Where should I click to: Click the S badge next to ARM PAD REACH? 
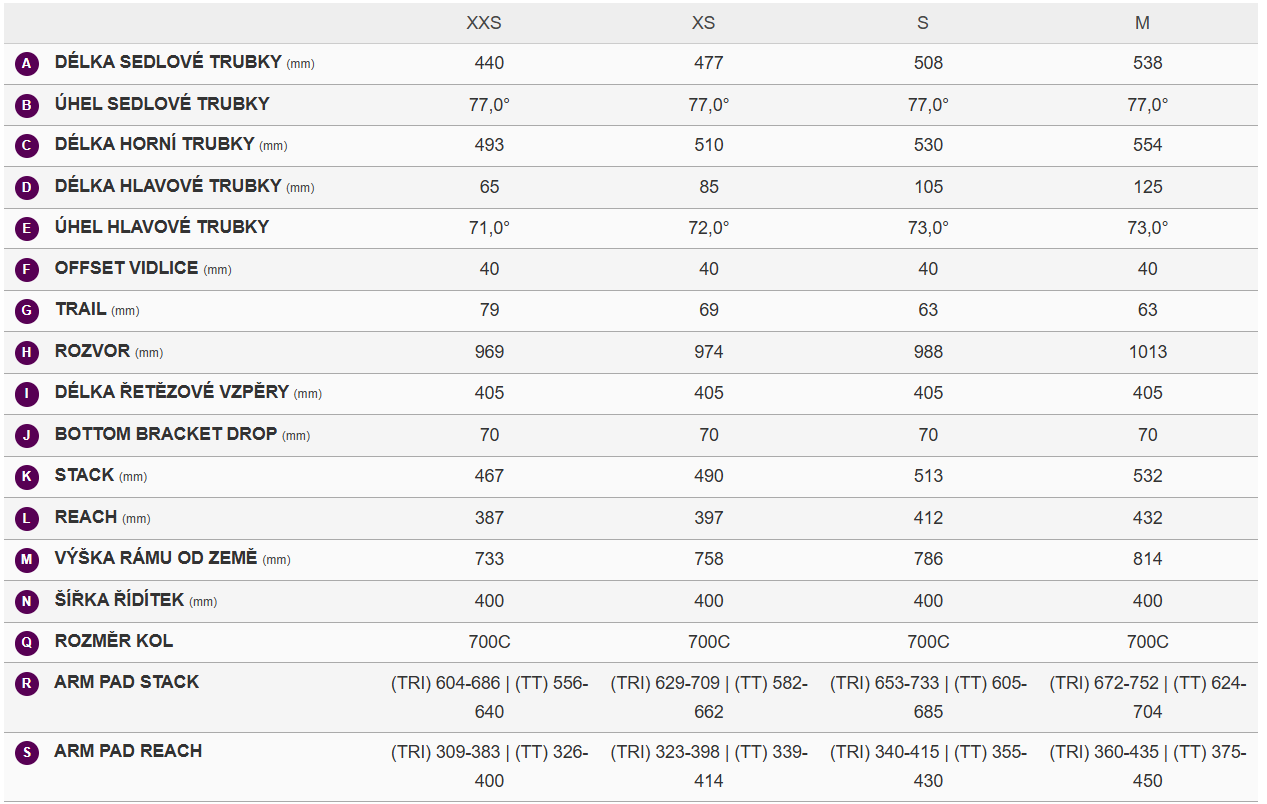(28, 753)
